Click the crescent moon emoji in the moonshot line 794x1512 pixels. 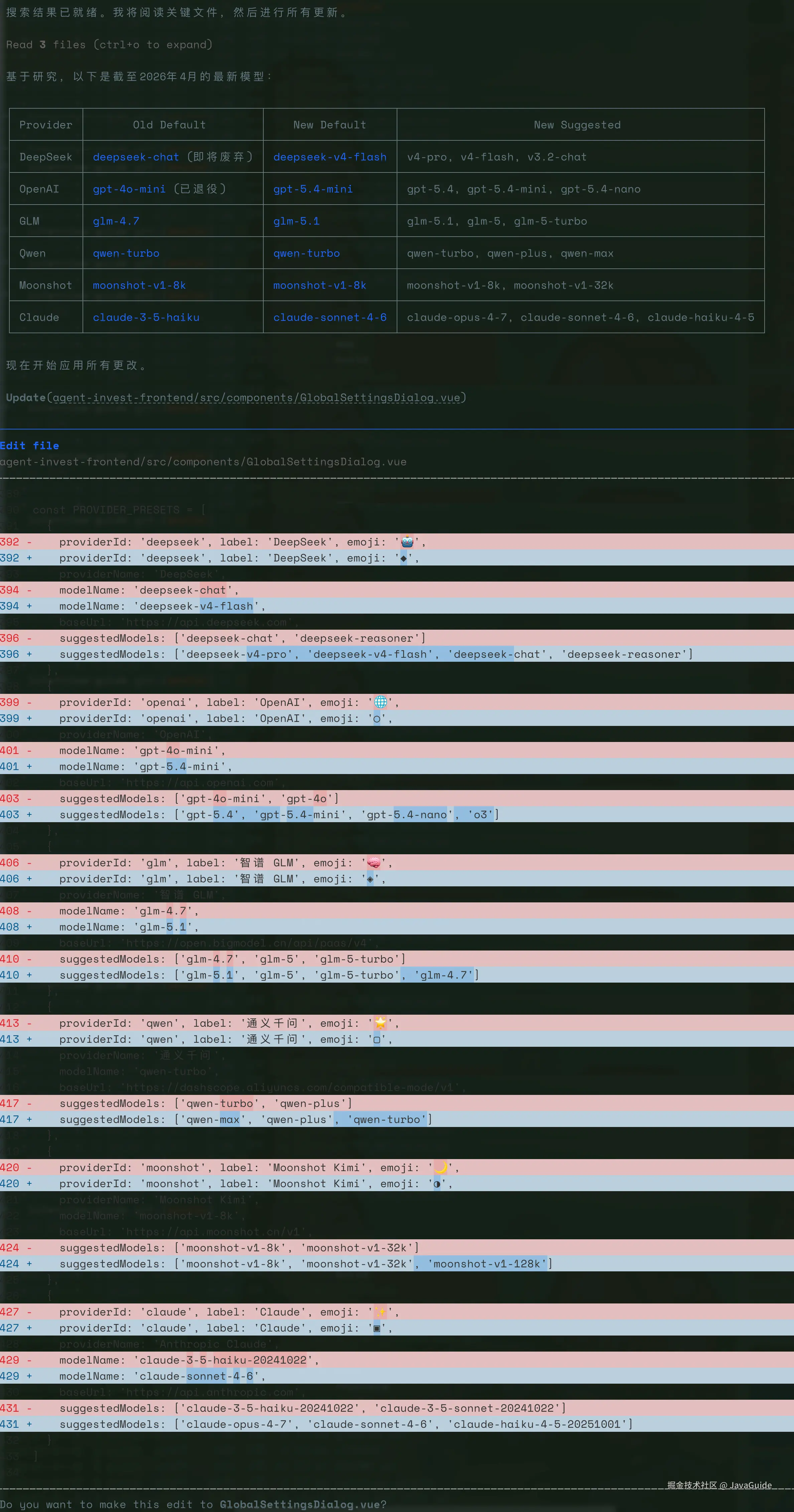[x=440, y=1167]
